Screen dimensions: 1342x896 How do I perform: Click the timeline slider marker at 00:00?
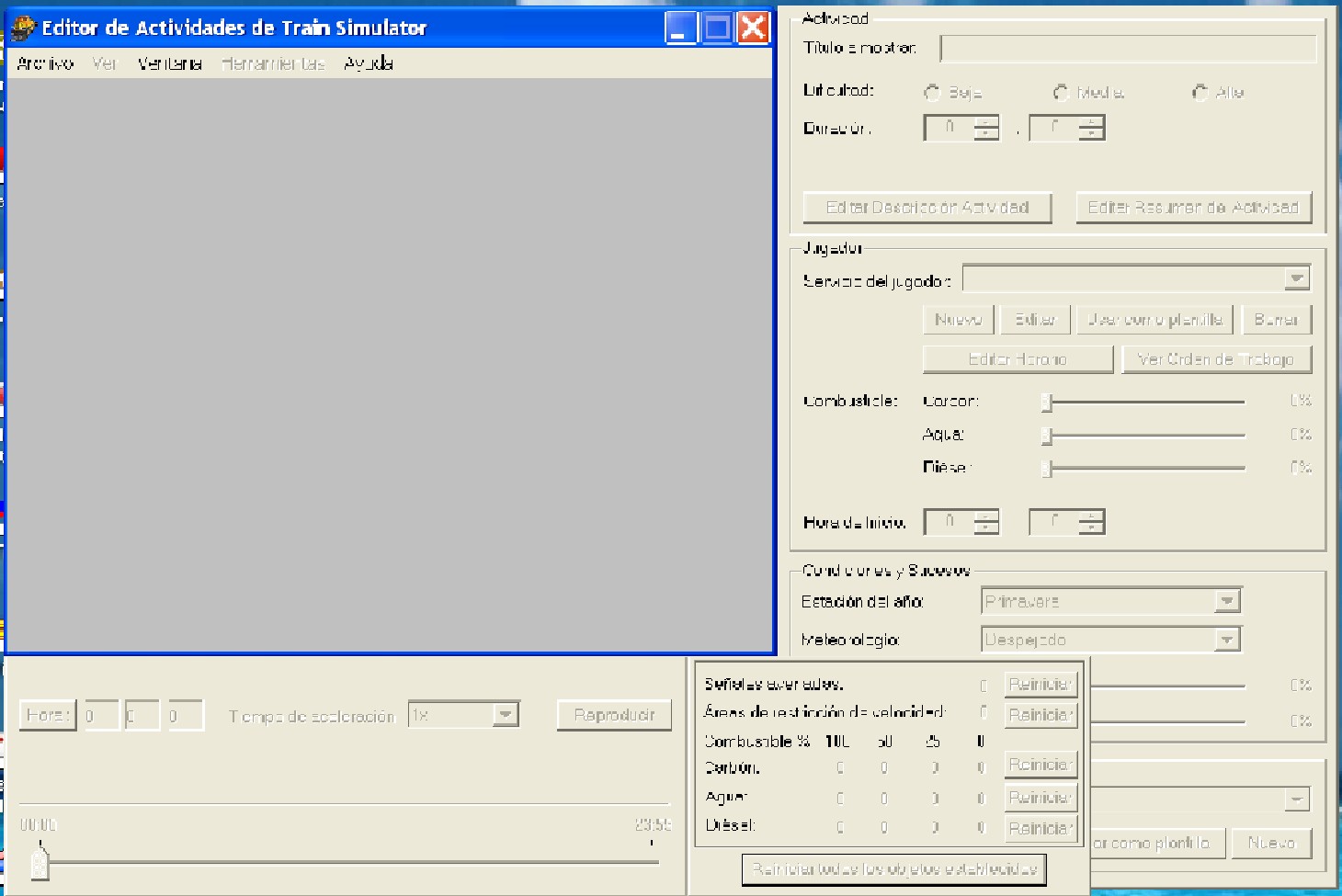coord(40,863)
